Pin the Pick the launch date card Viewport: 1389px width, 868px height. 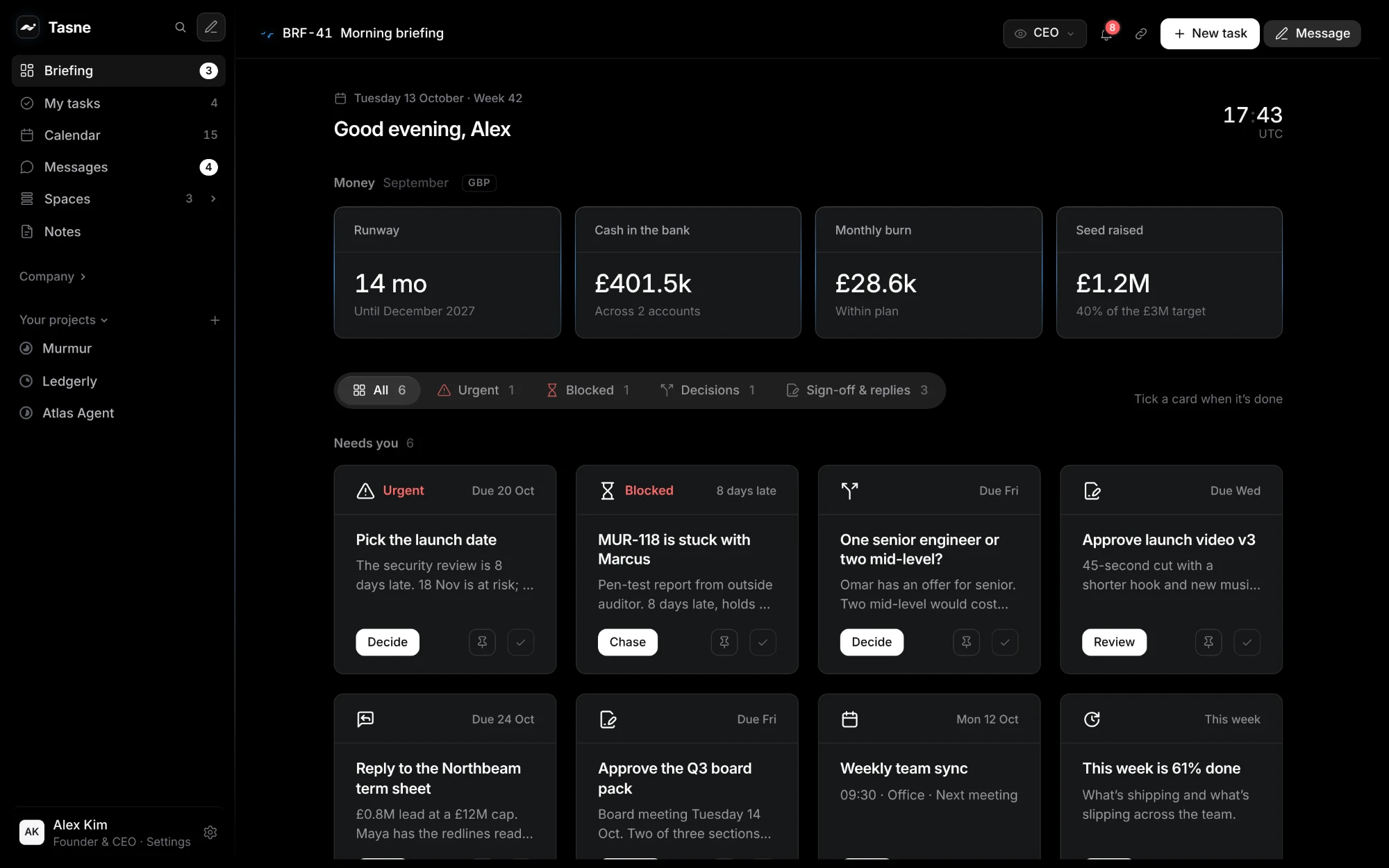pyautogui.click(x=482, y=642)
